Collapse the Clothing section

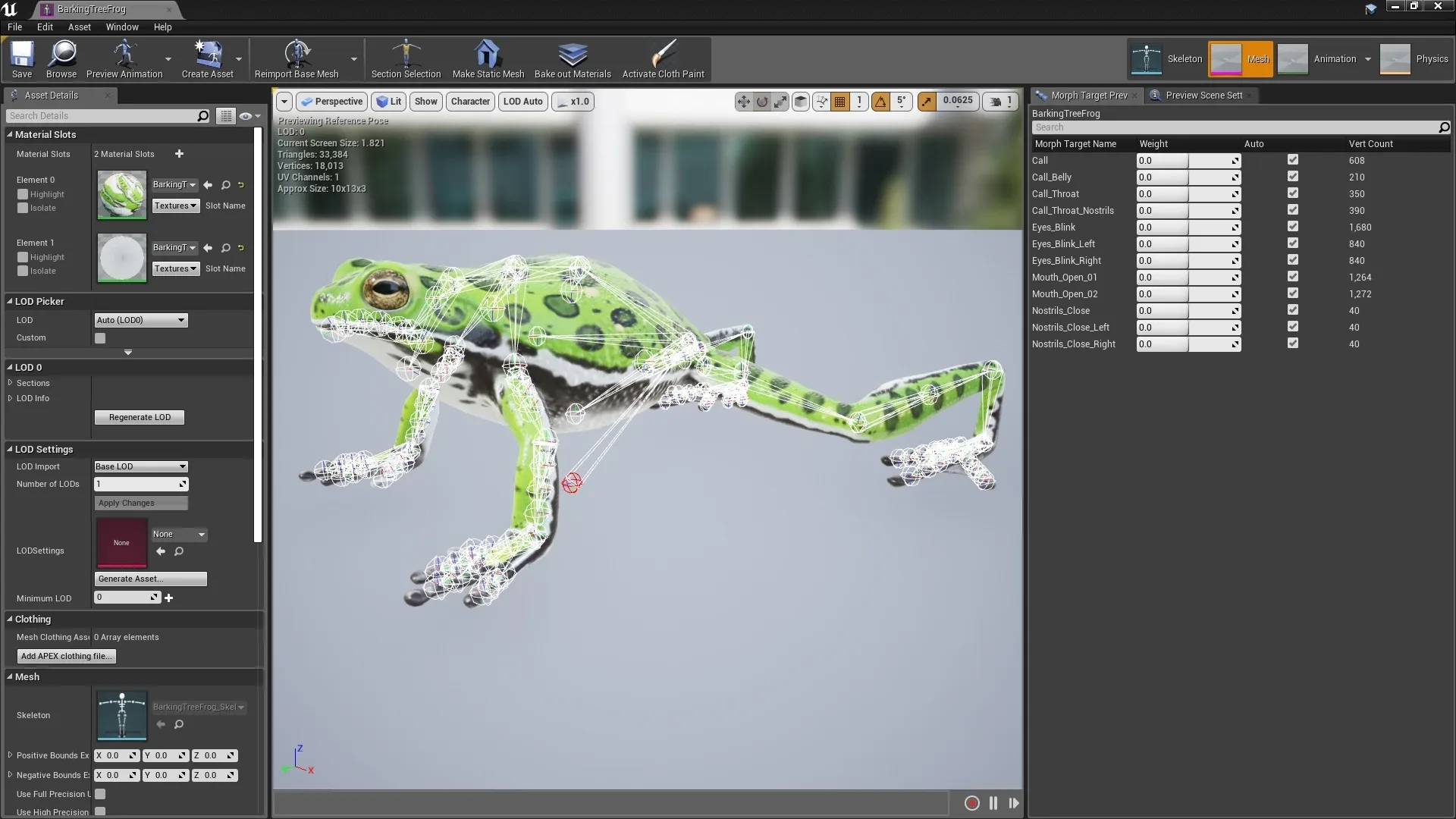pos(10,620)
